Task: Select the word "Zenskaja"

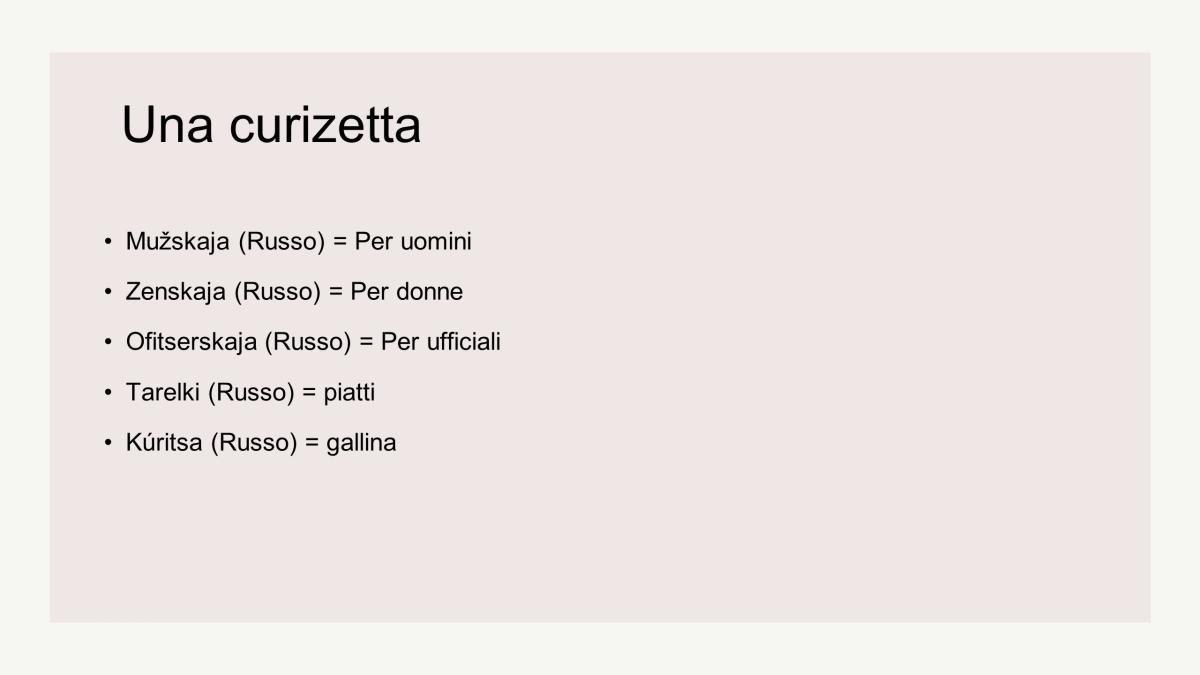Action: (176, 292)
